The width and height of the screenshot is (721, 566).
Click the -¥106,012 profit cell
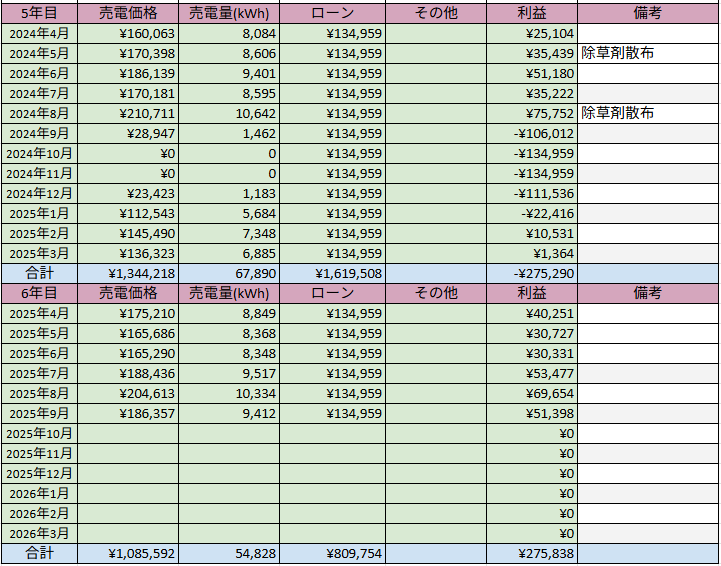(x=531, y=133)
